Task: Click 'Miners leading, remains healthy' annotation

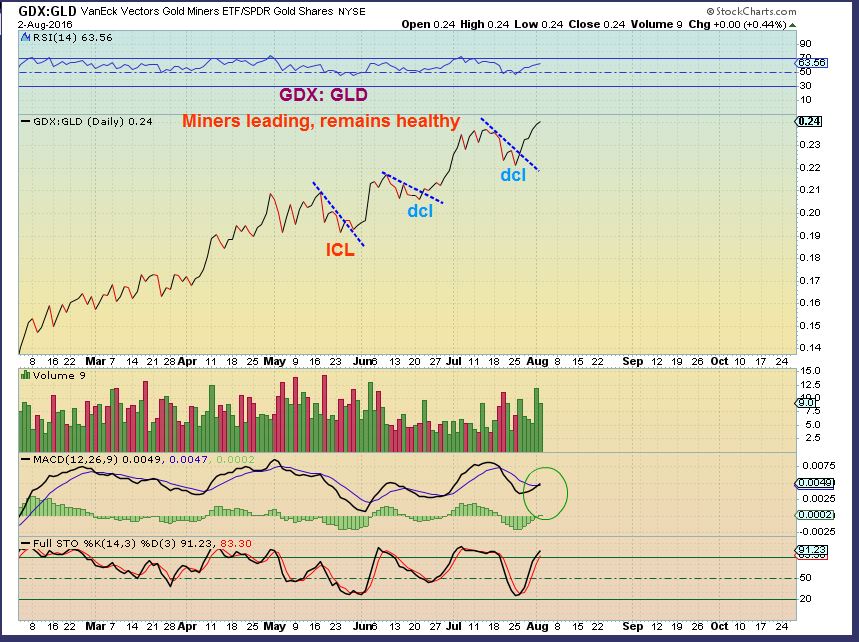Action: point(321,121)
